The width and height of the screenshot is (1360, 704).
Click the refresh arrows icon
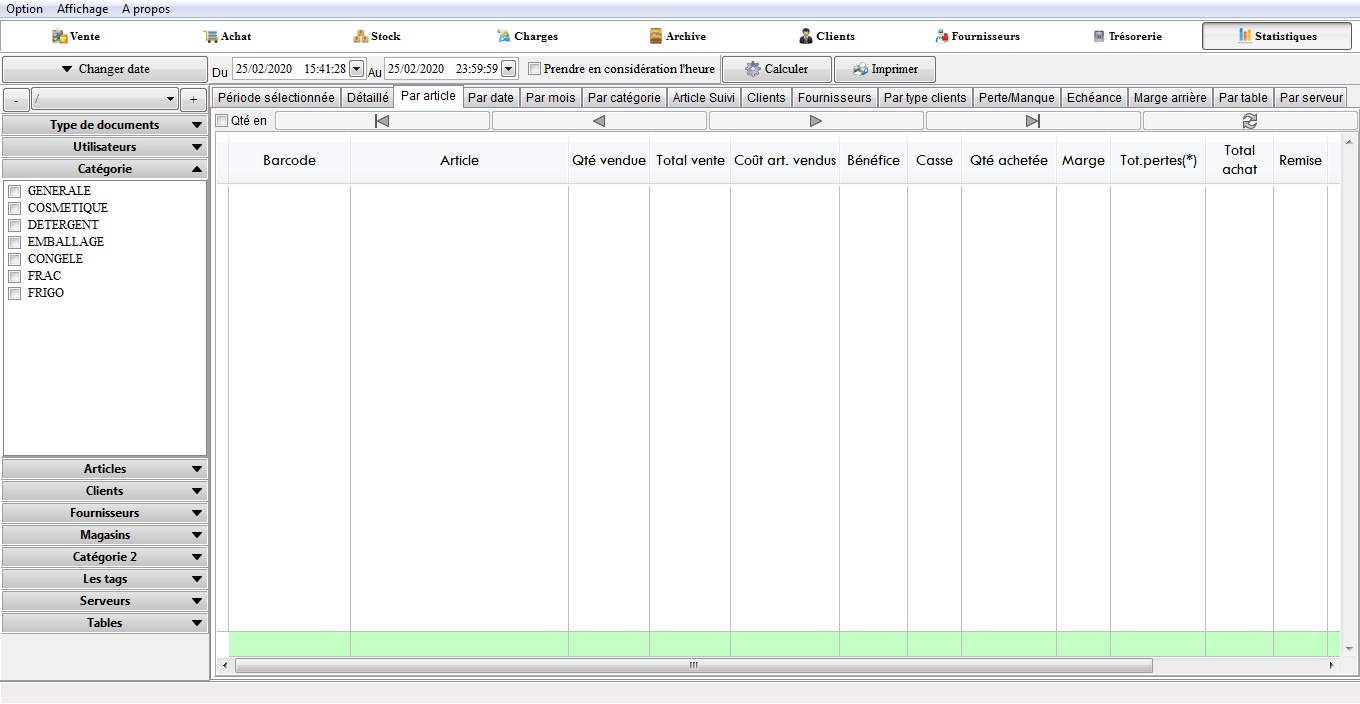(x=1249, y=121)
